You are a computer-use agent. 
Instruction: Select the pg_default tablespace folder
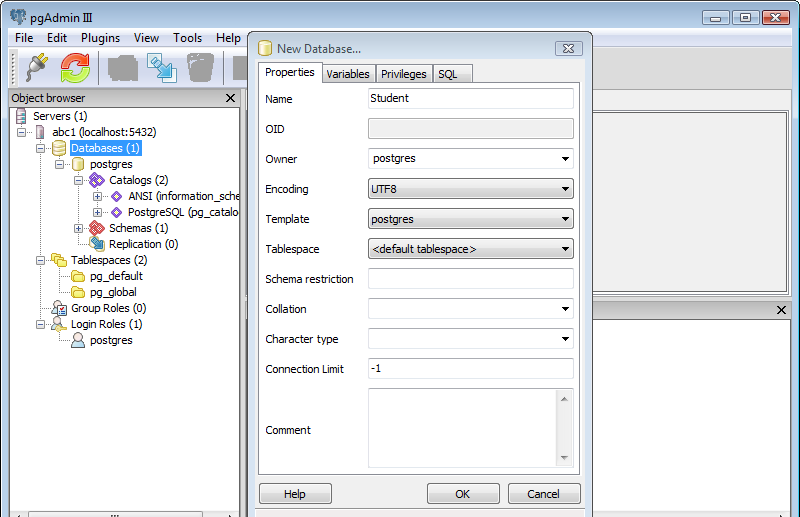(x=78, y=276)
